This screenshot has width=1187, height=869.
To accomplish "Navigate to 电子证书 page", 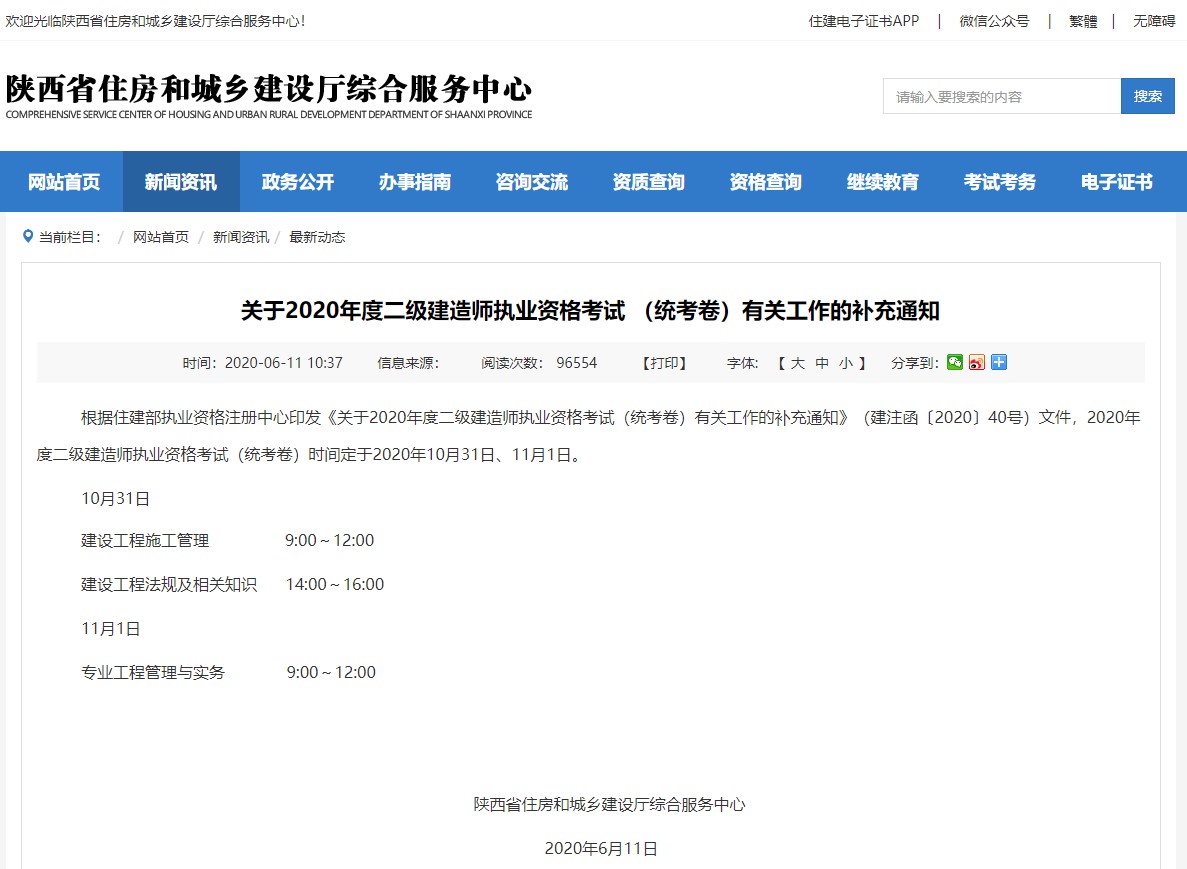I will [1117, 182].
